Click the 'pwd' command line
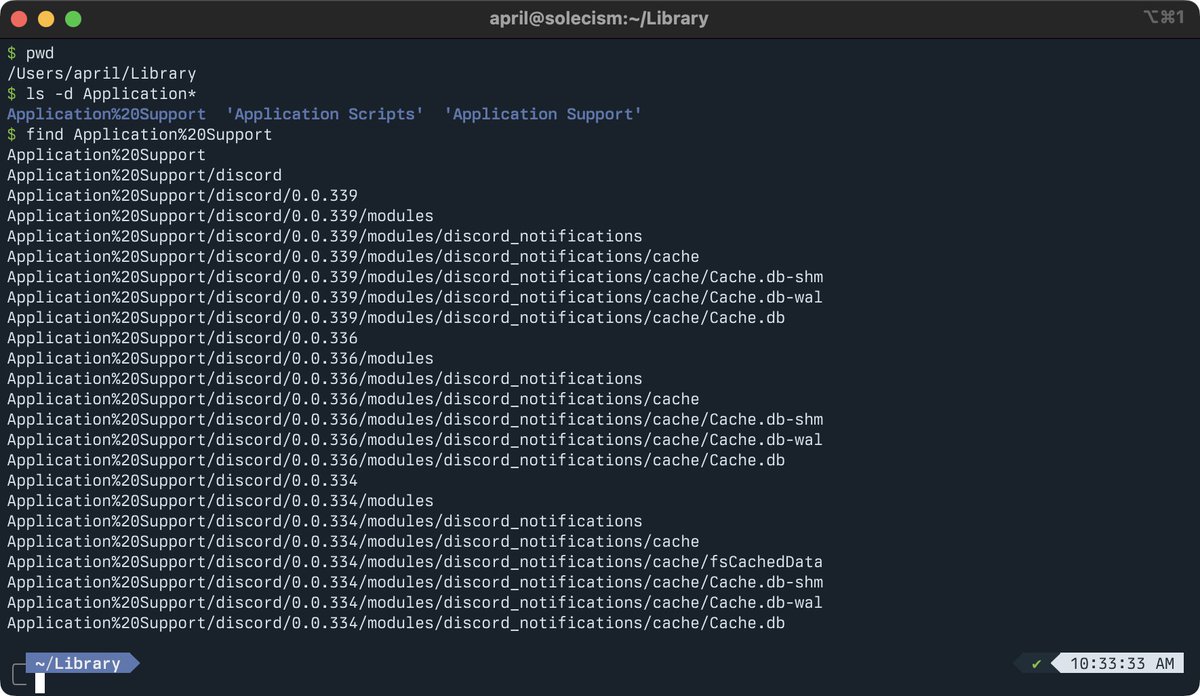Image resolution: width=1200 pixels, height=696 pixels. coord(31,53)
